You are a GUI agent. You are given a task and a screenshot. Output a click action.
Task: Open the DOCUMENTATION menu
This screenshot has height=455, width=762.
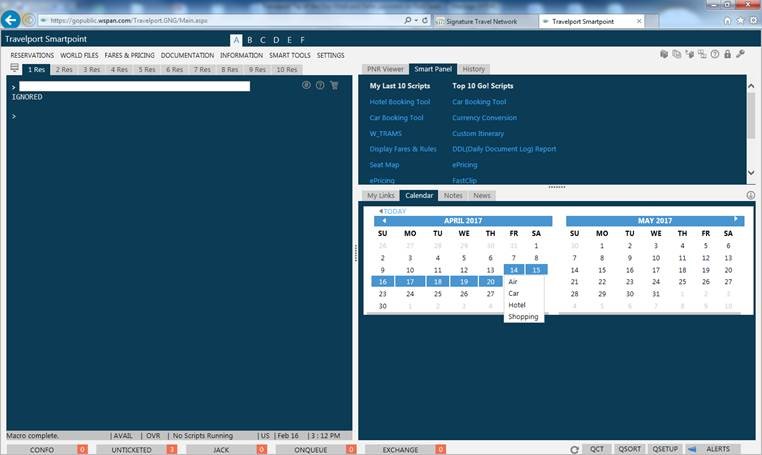187,55
